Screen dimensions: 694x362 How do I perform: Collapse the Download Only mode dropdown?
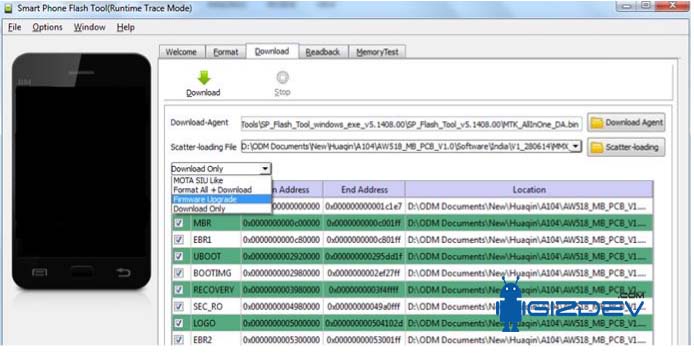click(265, 169)
